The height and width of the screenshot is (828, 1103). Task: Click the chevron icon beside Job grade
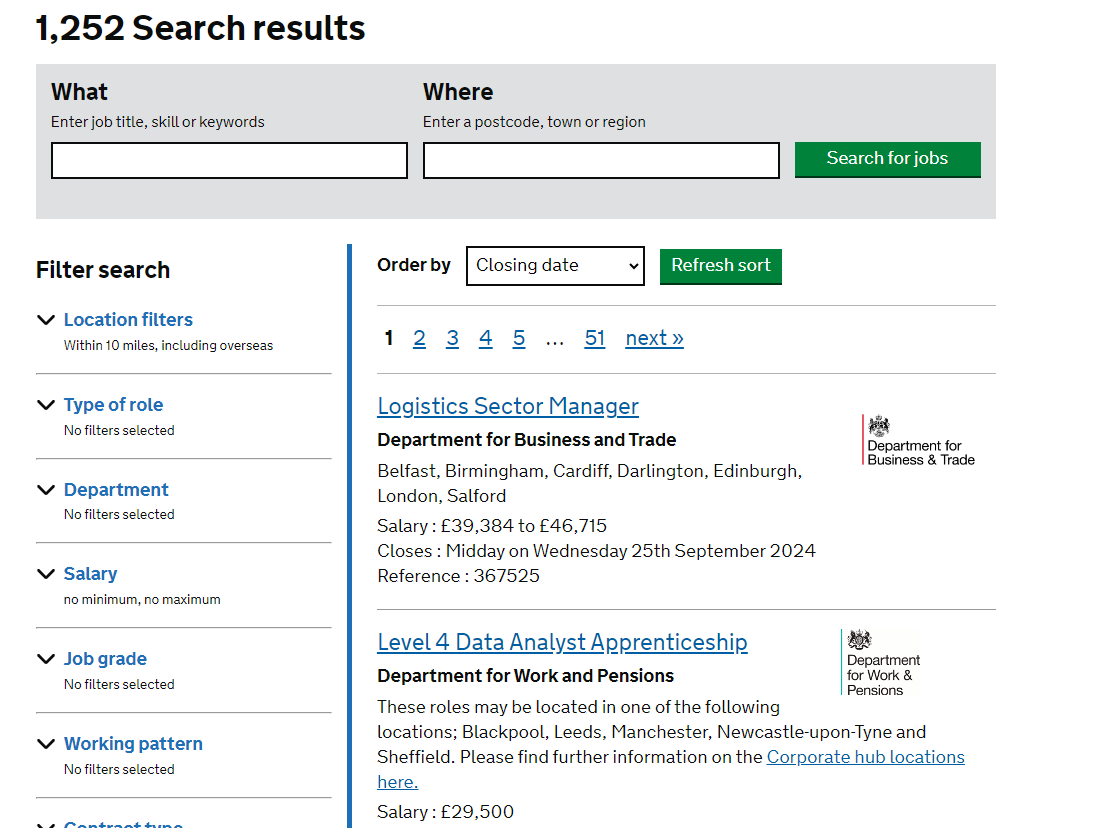click(46, 659)
